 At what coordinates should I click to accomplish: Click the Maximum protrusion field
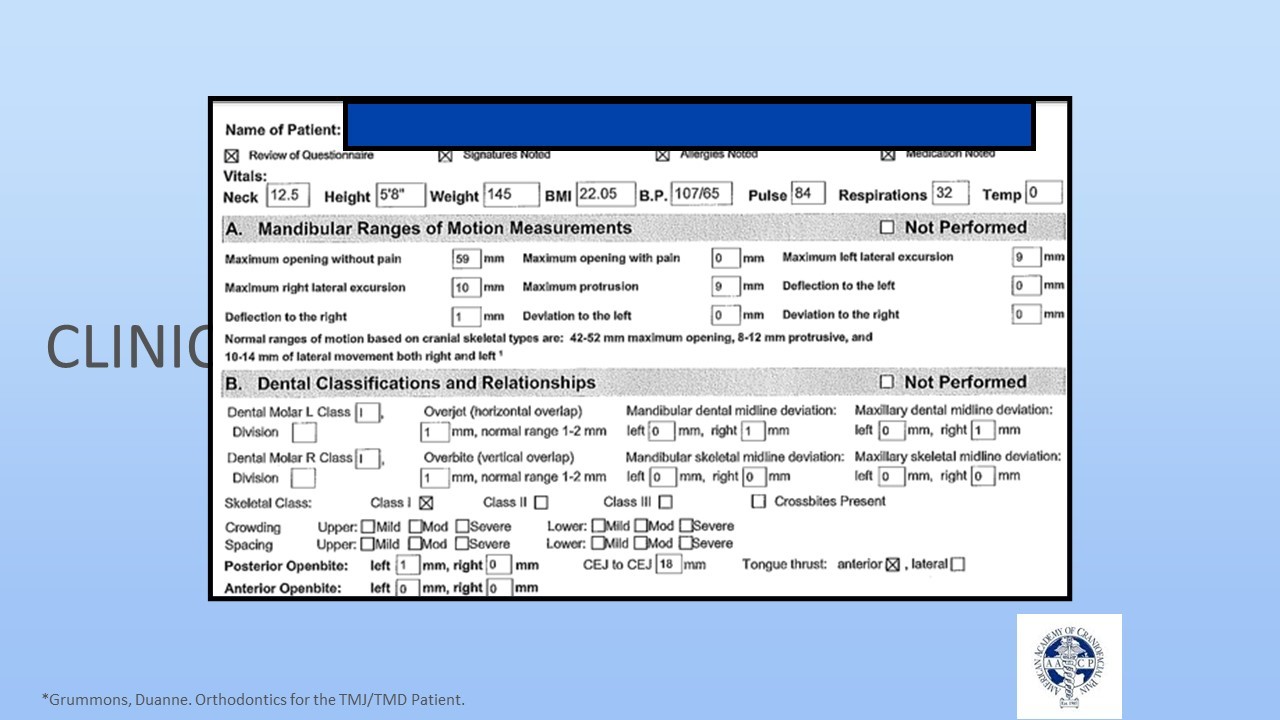725,287
